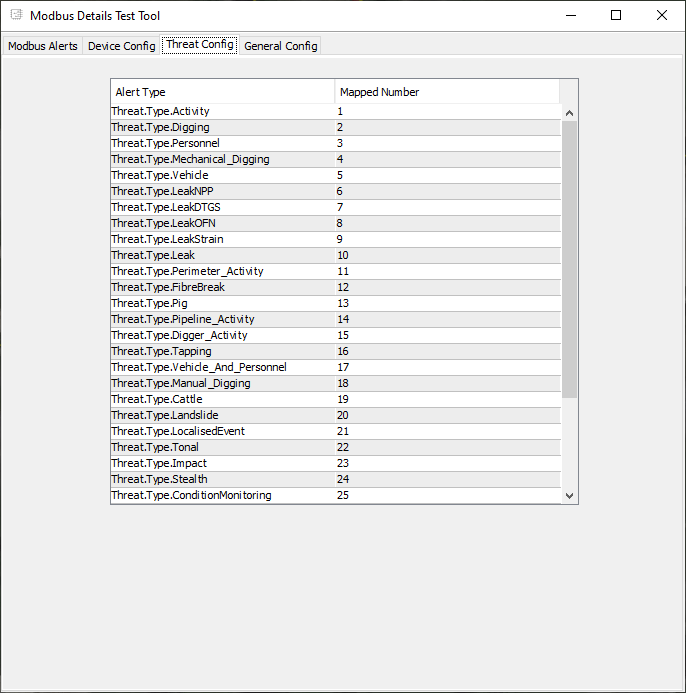Click mapped number 20 cell
Screen dimensions: 686x693
click(448, 415)
